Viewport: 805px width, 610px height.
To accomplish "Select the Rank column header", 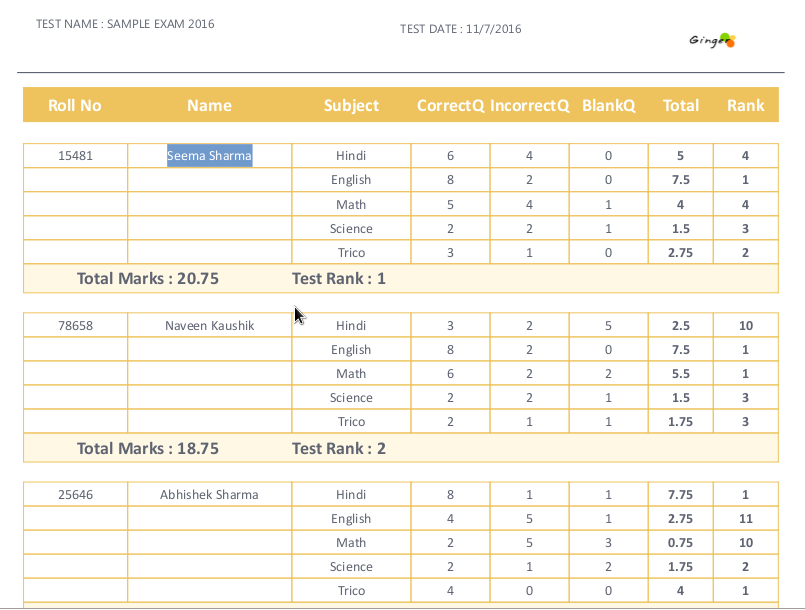I will click(x=745, y=105).
